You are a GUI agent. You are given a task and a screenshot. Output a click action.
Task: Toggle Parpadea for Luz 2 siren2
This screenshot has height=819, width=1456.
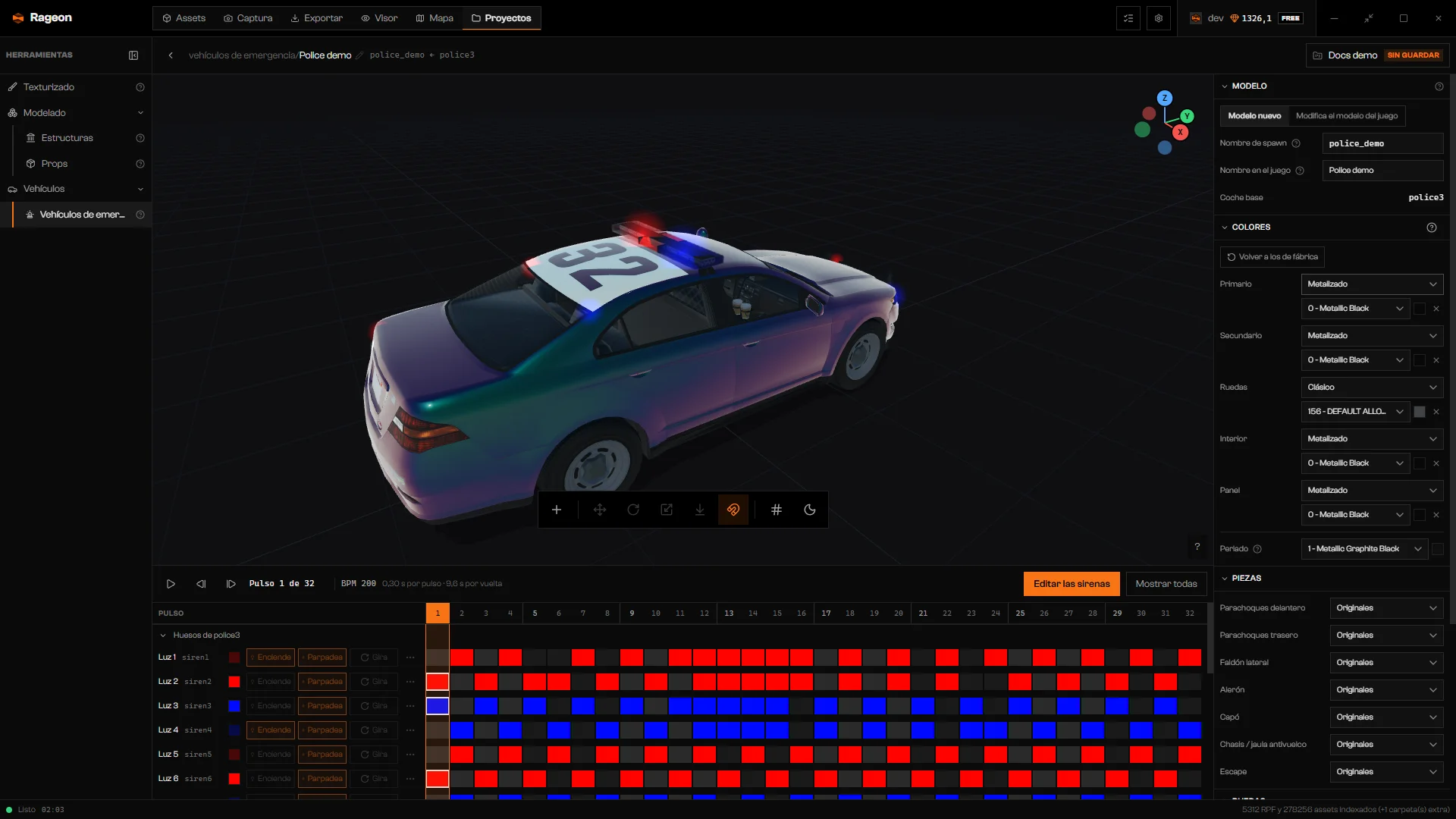(322, 682)
